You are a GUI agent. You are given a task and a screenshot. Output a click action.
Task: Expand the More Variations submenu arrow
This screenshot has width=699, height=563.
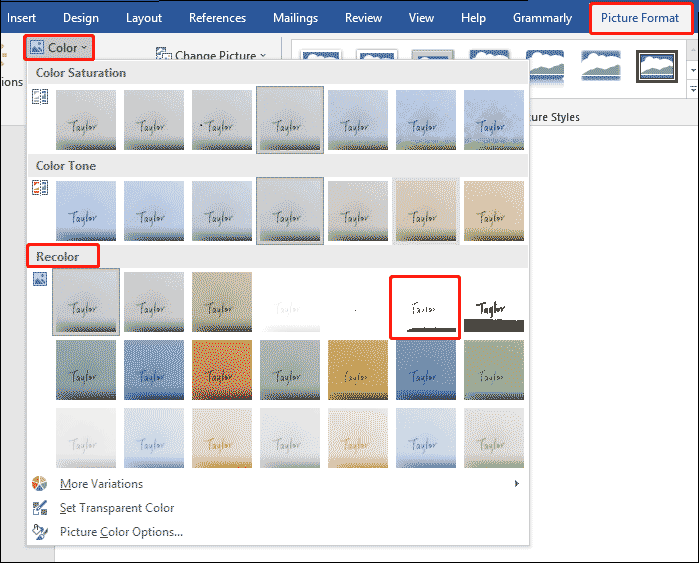click(x=517, y=484)
